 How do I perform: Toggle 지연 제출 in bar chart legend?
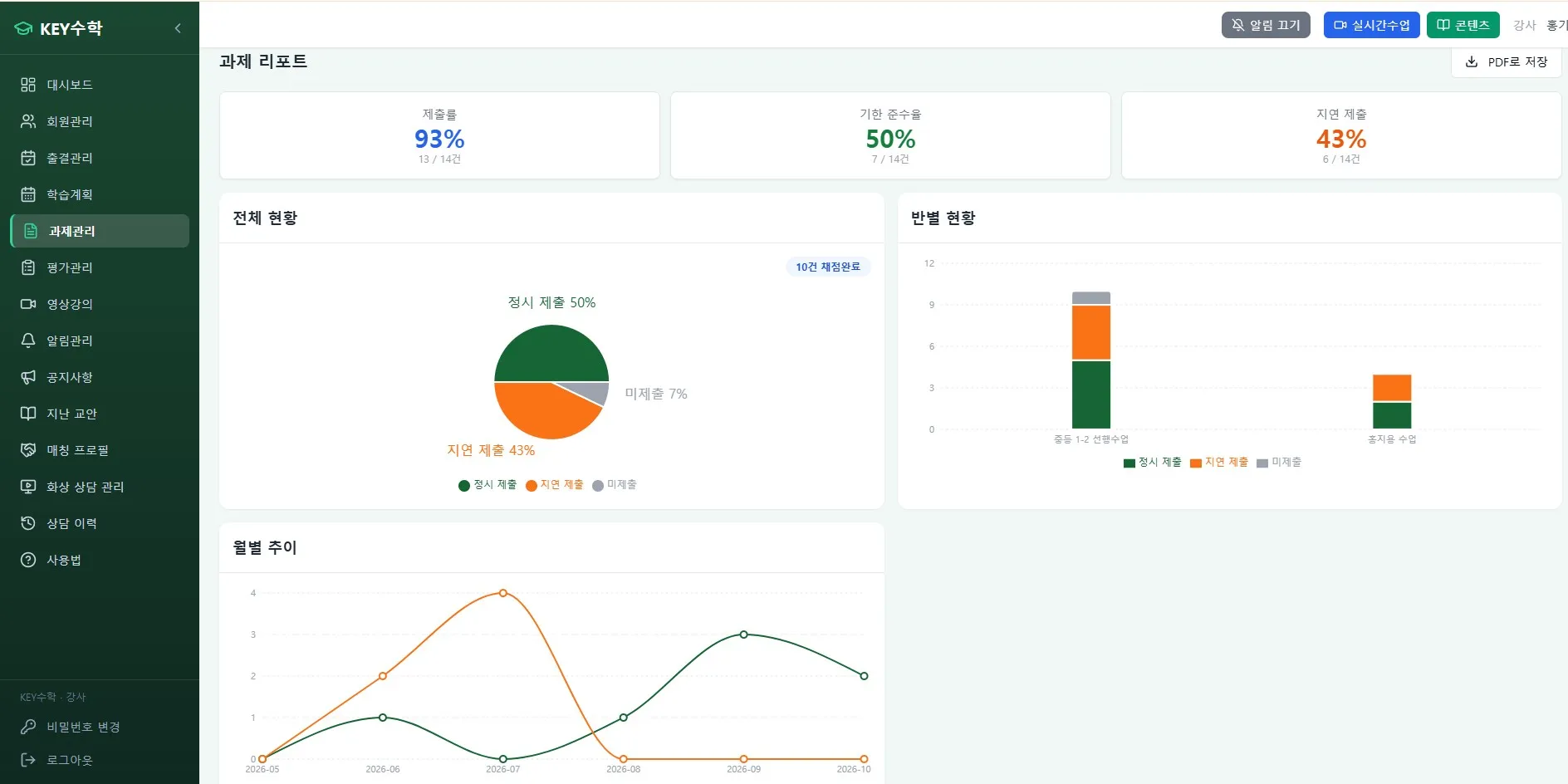[1219, 463]
